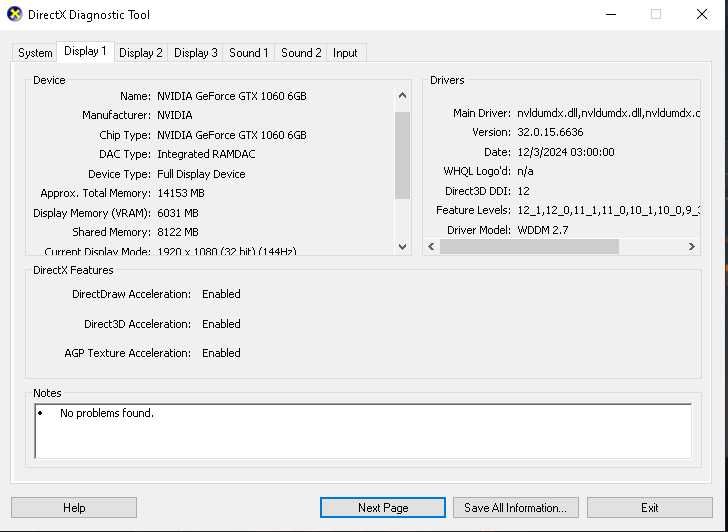Screen dimensions: 728x532
Task: Select Name value NVIDIA GeForce GTX 1060 6GB
Action: 232,96
